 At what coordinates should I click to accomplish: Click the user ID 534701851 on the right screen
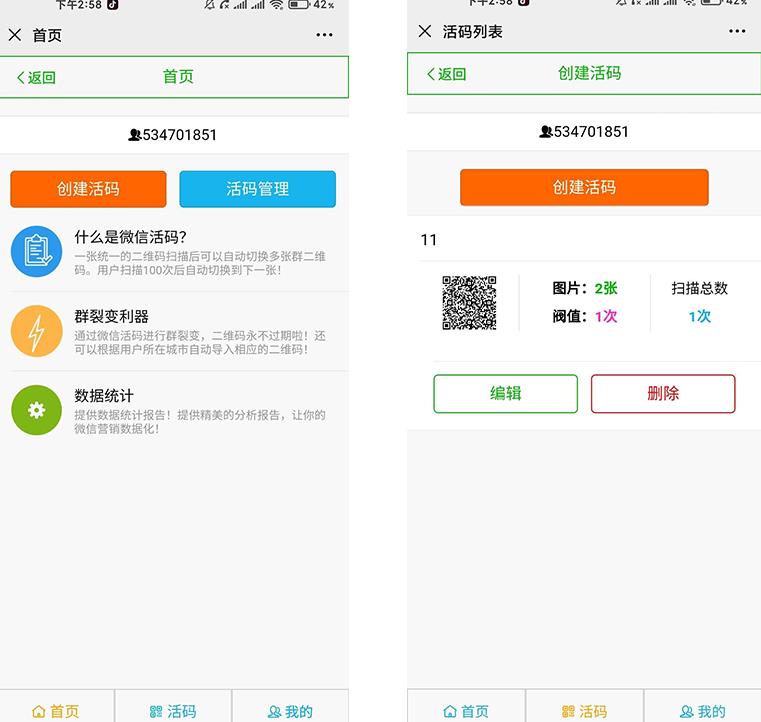tap(591, 132)
